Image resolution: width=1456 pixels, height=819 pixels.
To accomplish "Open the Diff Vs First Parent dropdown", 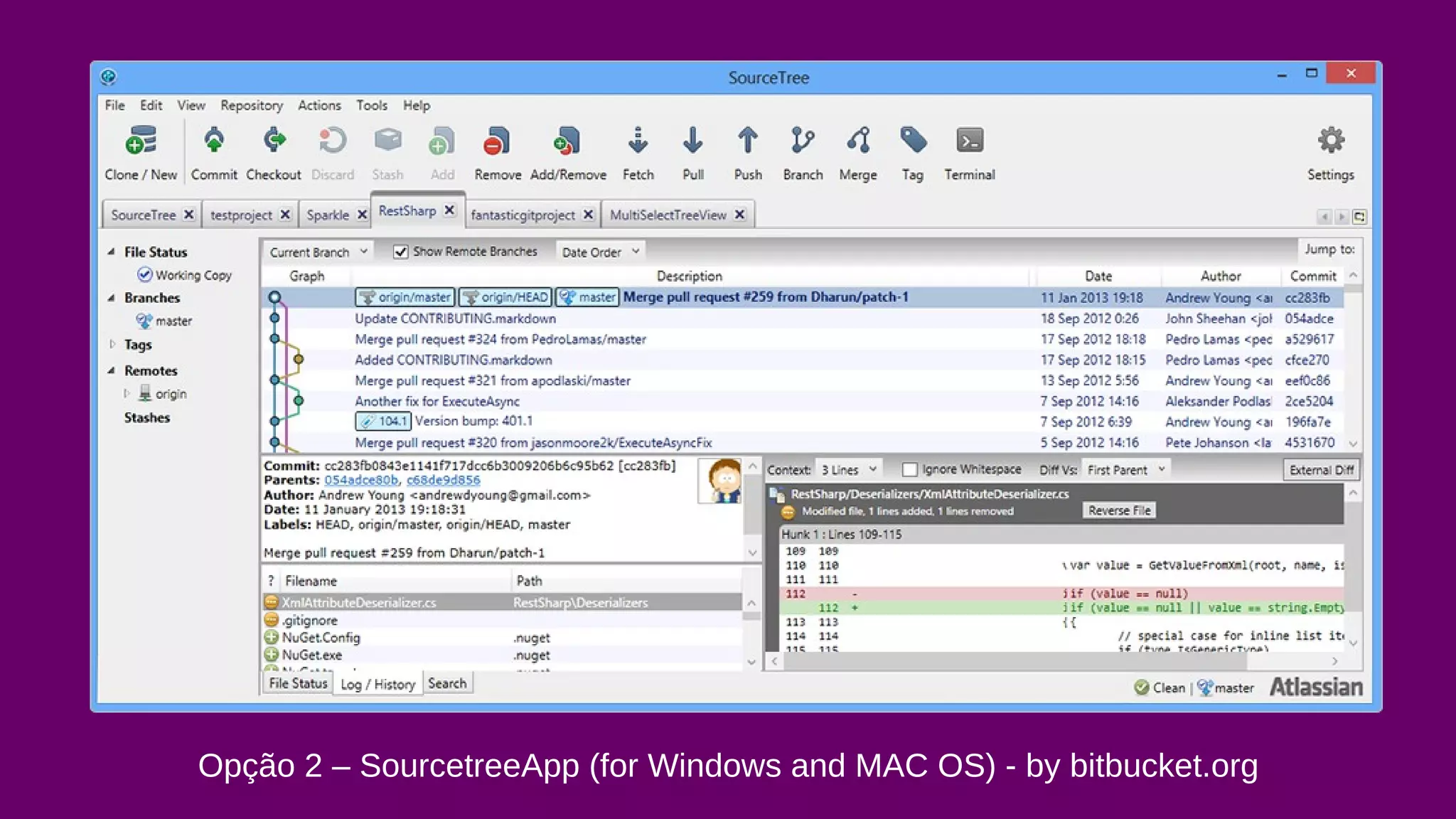I will [1125, 470].
